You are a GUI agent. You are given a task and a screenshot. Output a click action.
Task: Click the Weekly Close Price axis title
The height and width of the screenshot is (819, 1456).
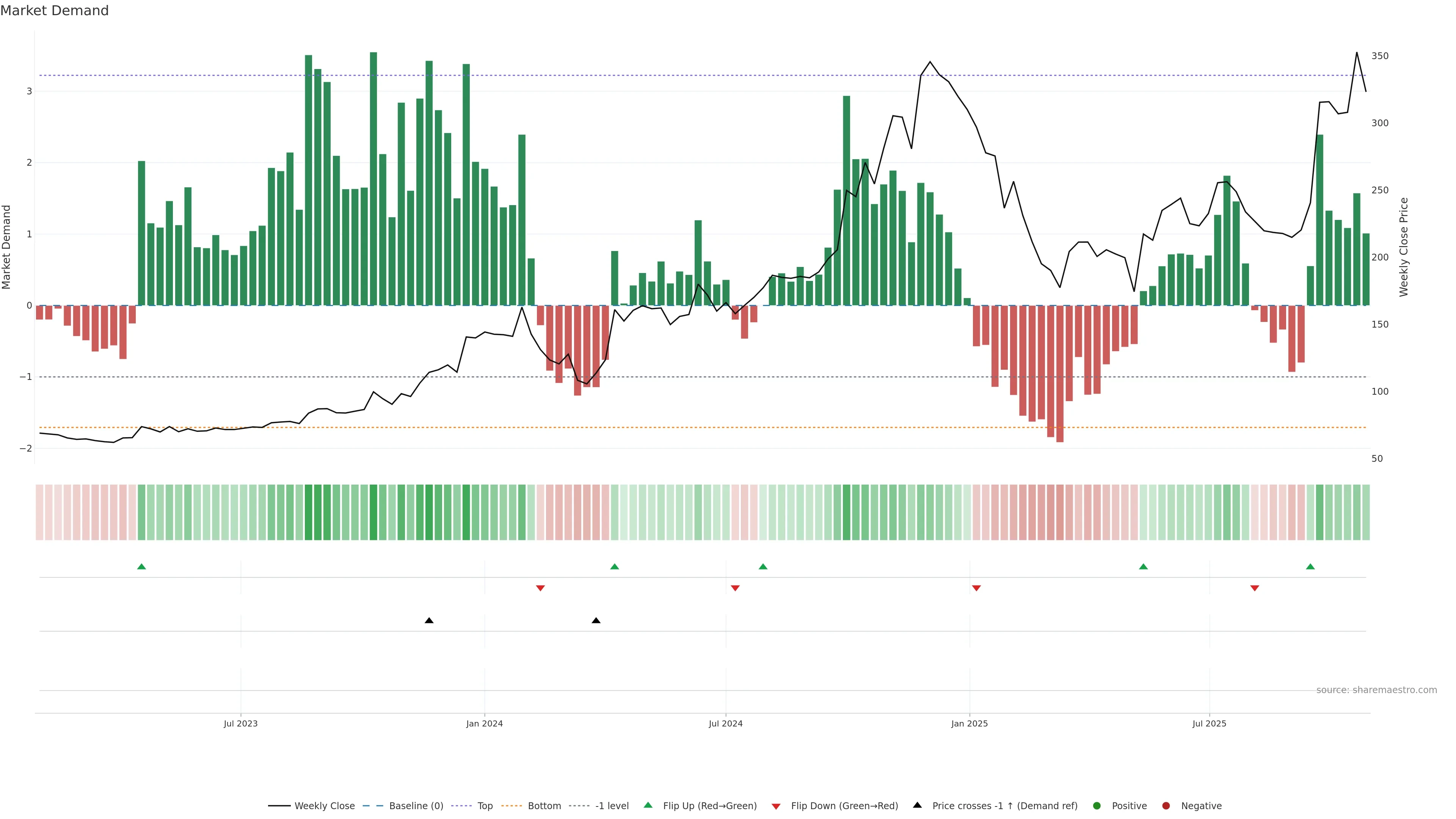coord(1404,247)
